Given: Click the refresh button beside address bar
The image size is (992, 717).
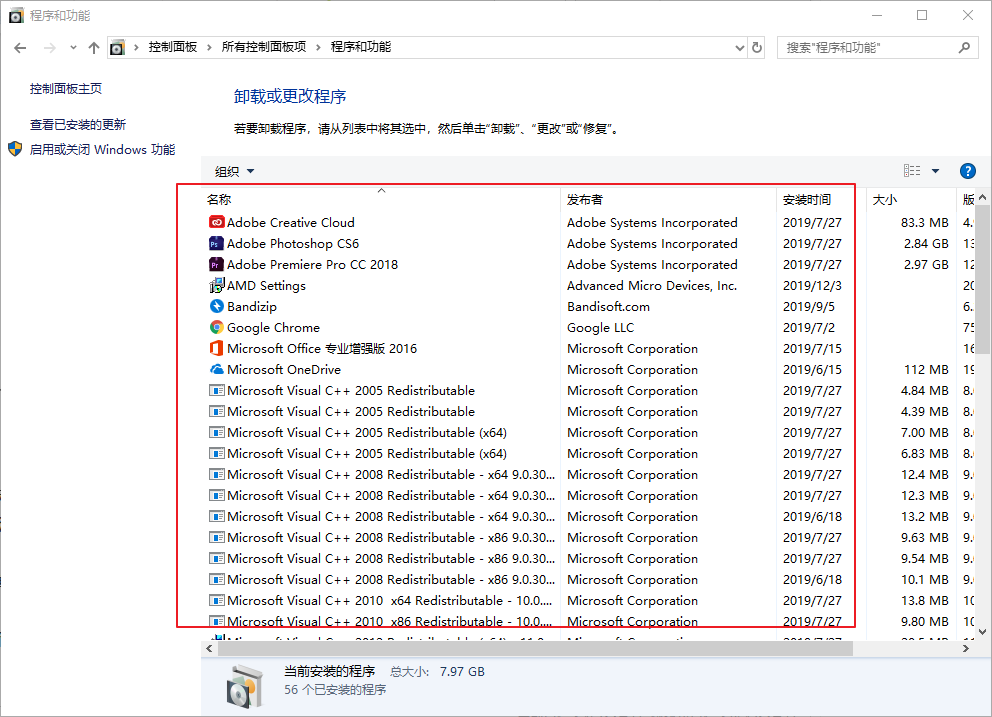Looking at the screenshot, I should point(757,47).
